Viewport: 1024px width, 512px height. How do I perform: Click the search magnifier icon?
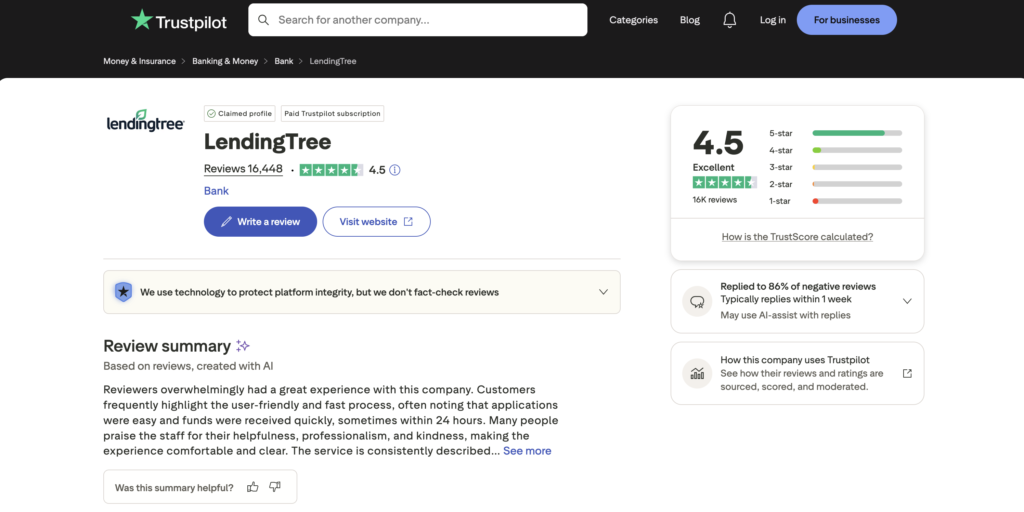click(x=264, y=20)
